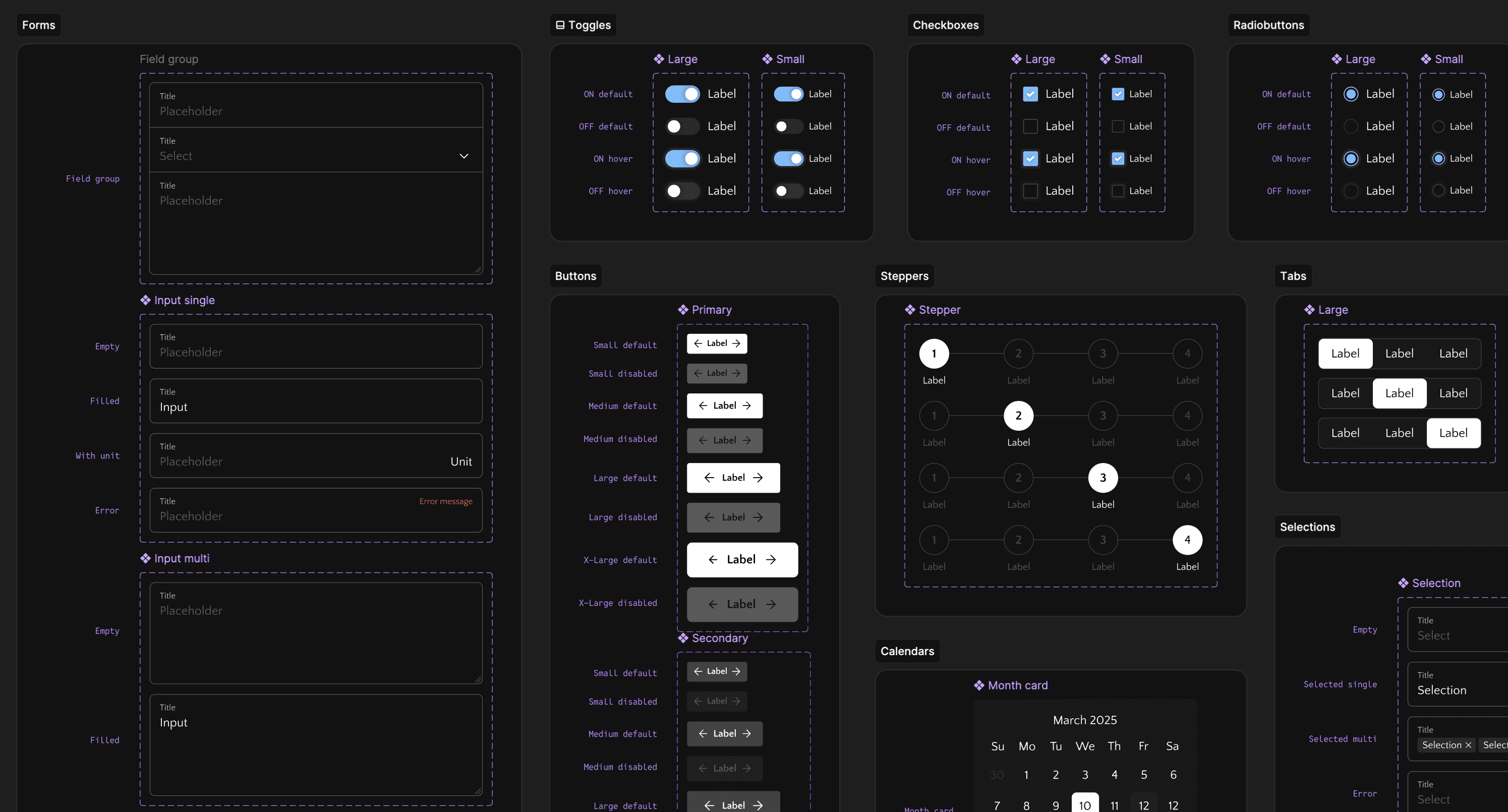The height and width of the screenshot is (812, 1508).
Task: Click diamond icon beside Checkboxes Large heading
Action: click(x=1016, y=59)
